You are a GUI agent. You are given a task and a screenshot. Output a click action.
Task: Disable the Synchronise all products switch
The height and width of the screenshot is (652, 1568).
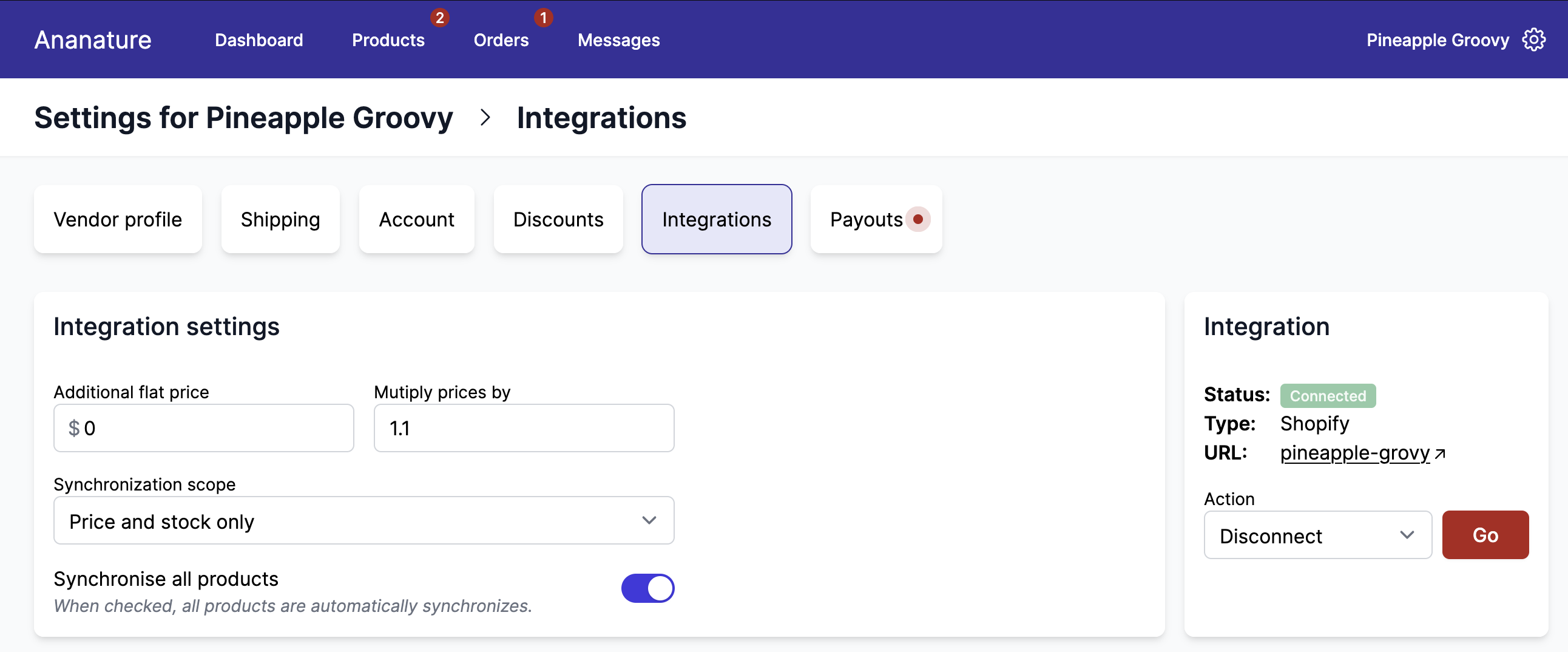(x=647, y=588)
